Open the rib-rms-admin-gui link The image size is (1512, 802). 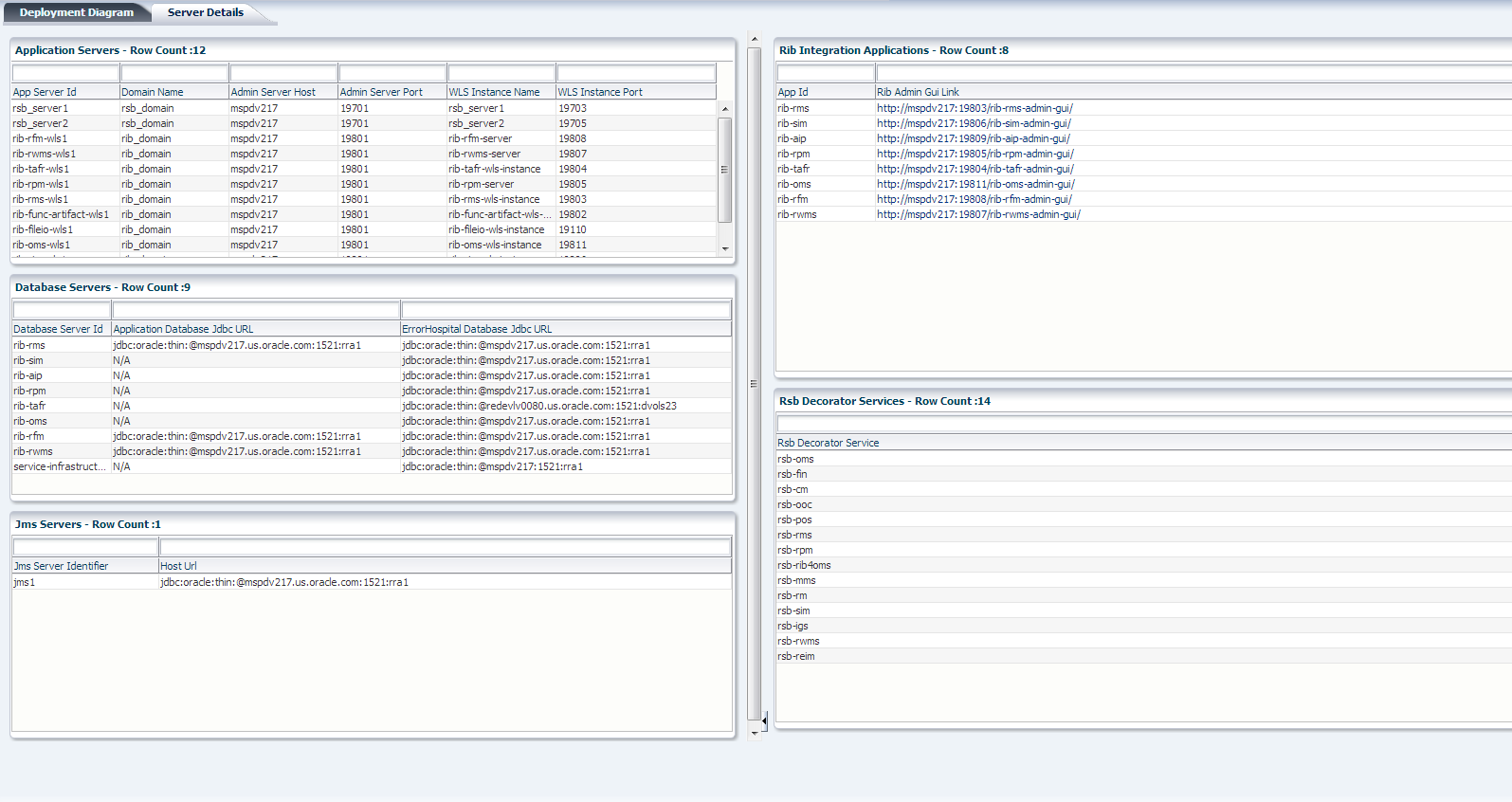coord(975,108)
